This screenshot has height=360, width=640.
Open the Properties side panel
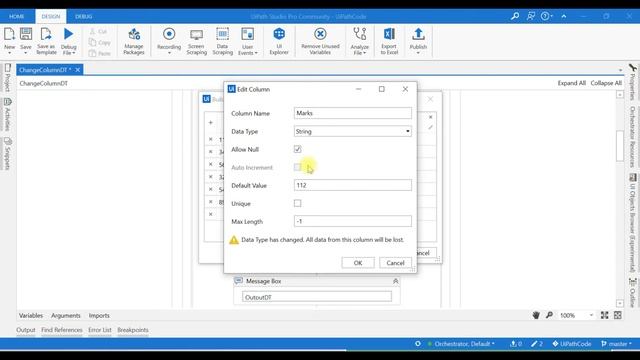[x=632, y=82]
